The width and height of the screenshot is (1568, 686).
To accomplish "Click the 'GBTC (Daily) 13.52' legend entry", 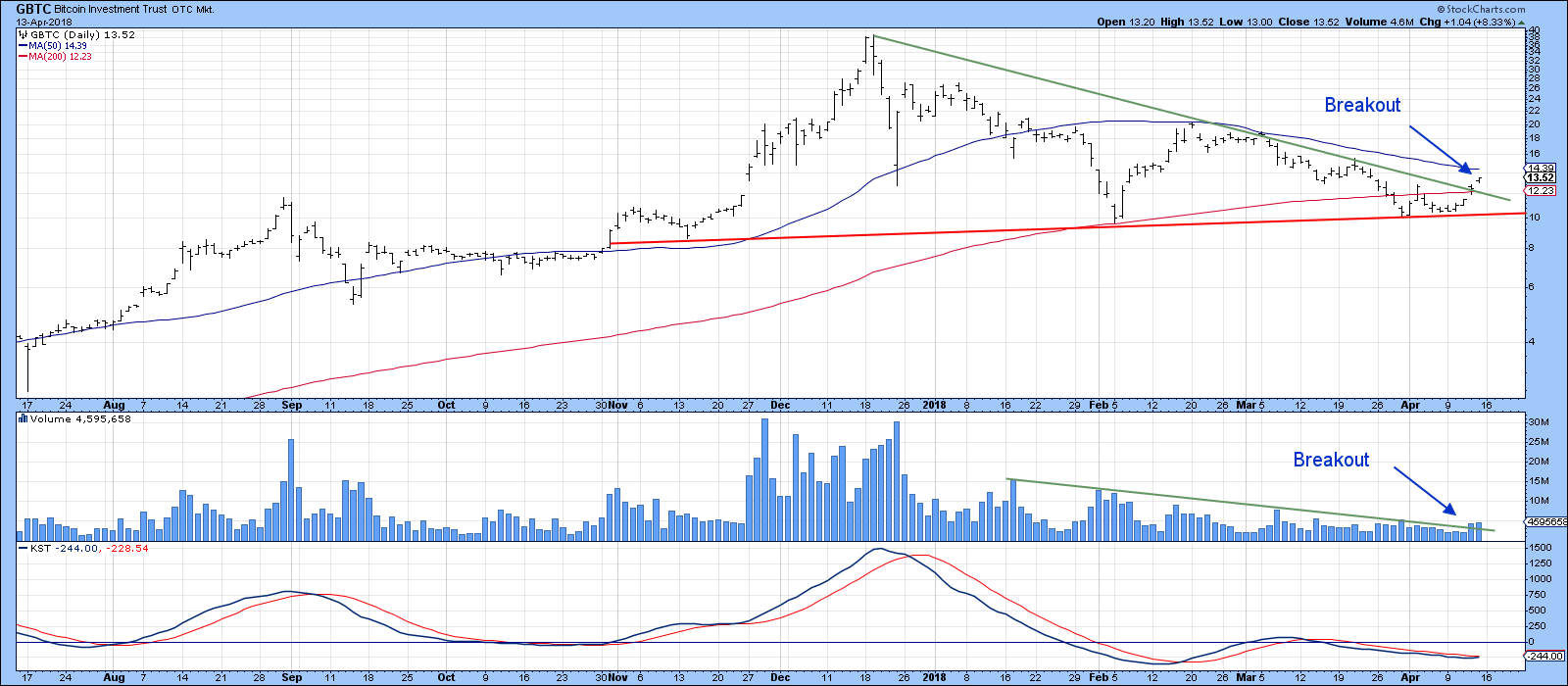I will (x=82, y=34).
